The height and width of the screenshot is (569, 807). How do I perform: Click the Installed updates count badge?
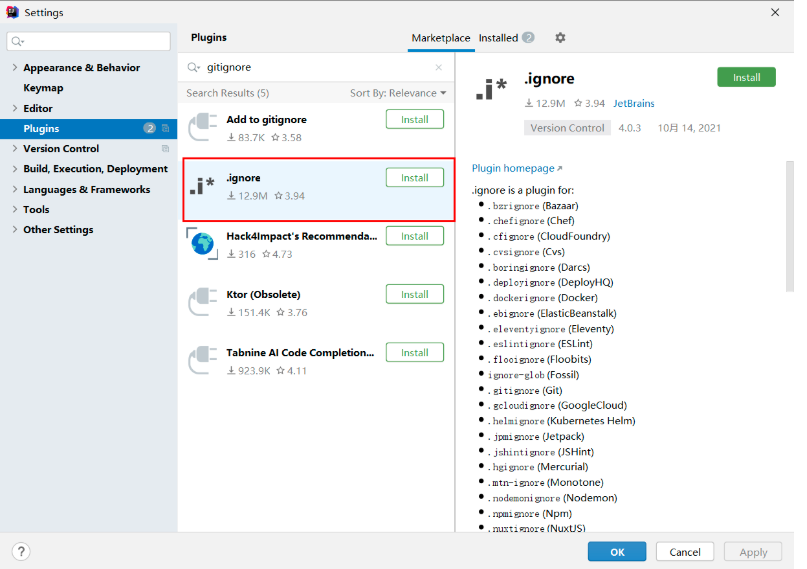(x=528, y=38)
